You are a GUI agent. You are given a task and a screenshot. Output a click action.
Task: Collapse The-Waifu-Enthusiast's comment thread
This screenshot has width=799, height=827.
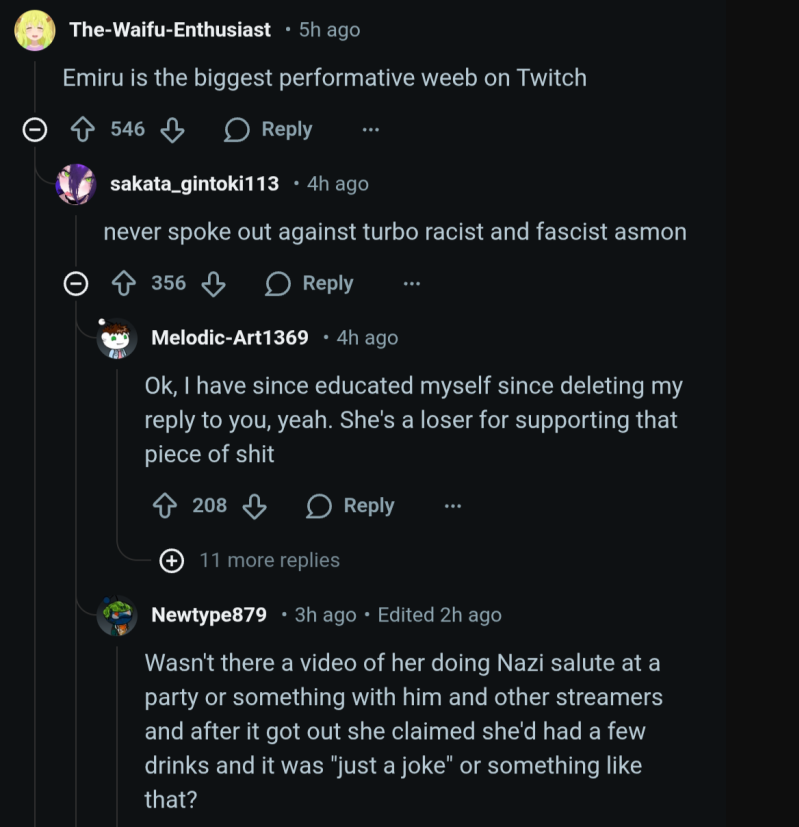35,130
